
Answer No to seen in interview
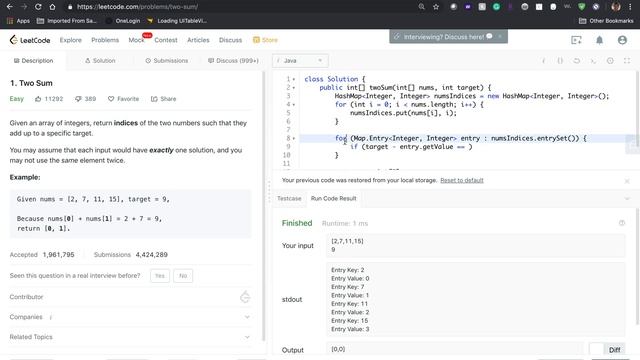point(183,276)
